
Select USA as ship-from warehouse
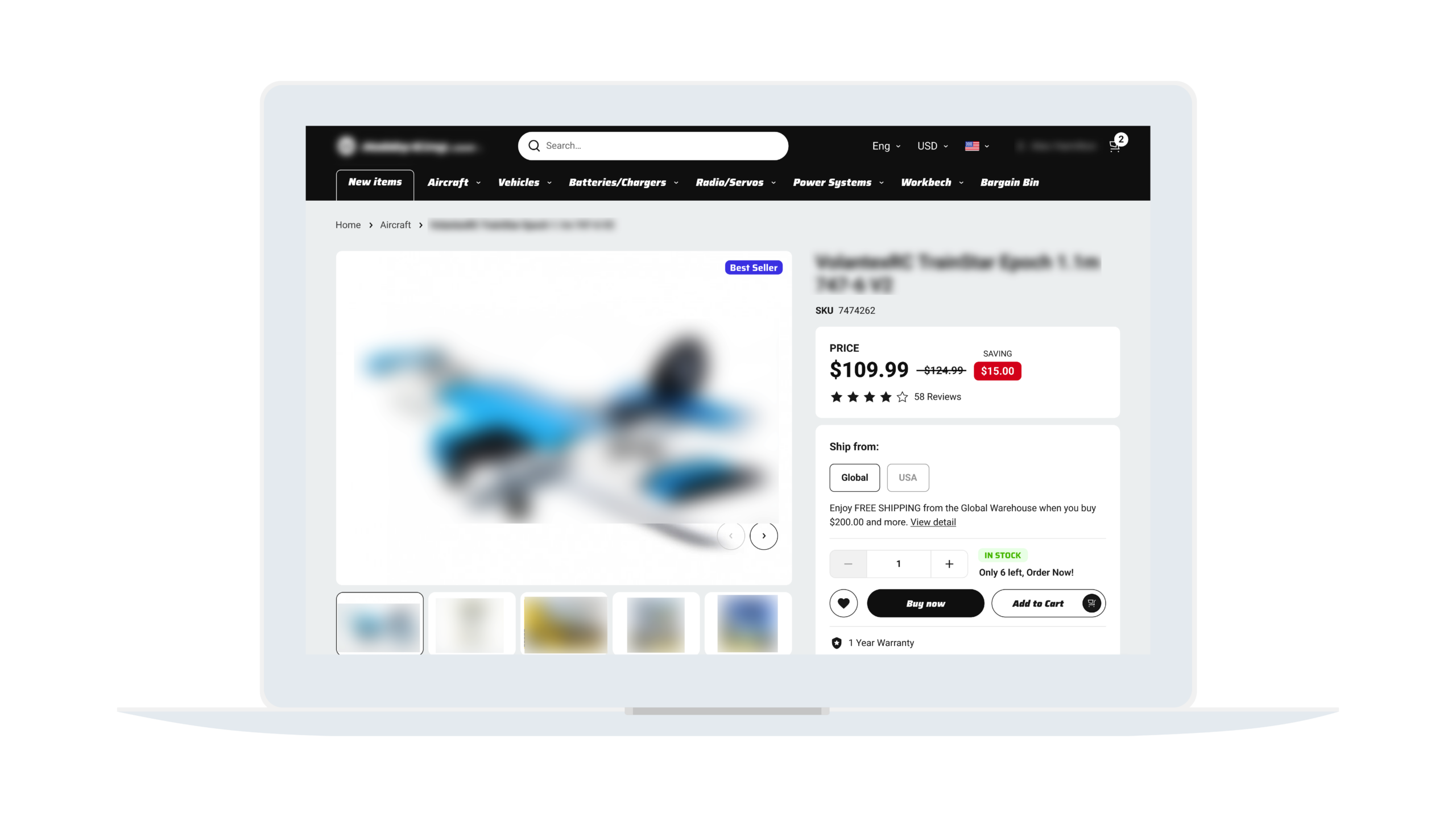click(x=908, y=478)
